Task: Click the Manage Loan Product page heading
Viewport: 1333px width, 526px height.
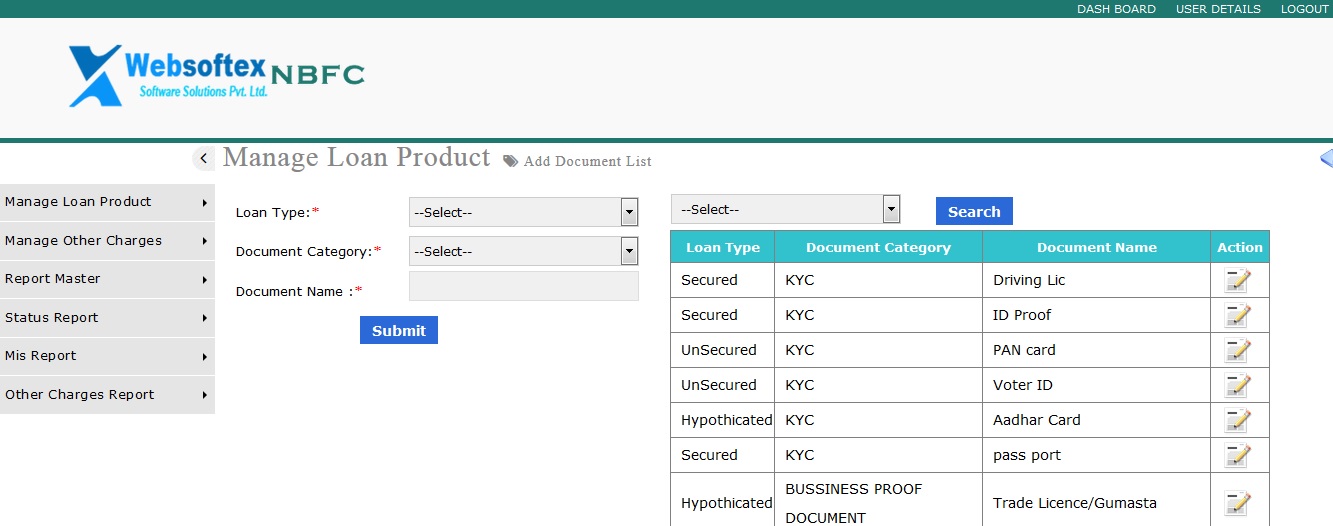Action: click(357, 157)
